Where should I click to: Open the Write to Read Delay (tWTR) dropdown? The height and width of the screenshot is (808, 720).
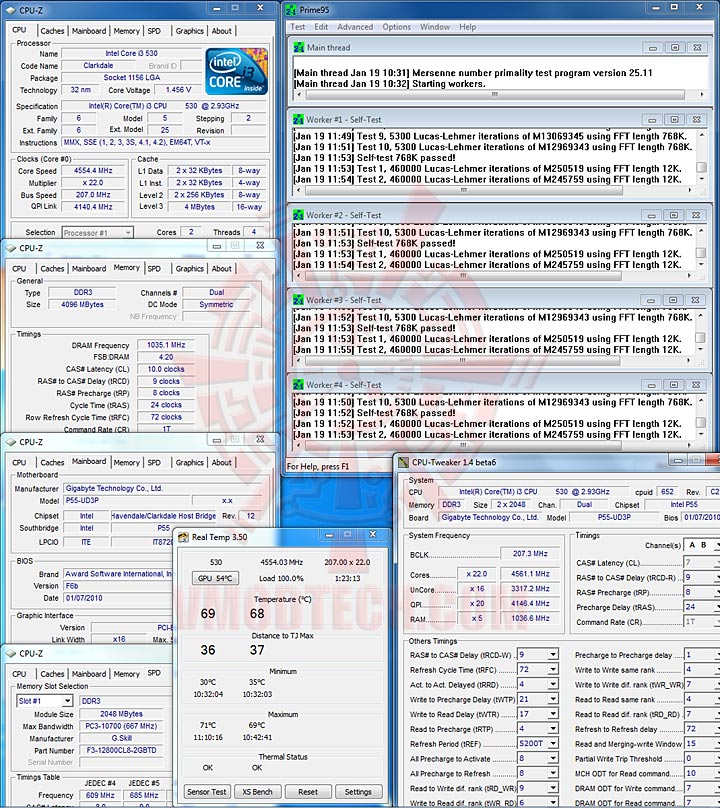[x=552, y=714]
